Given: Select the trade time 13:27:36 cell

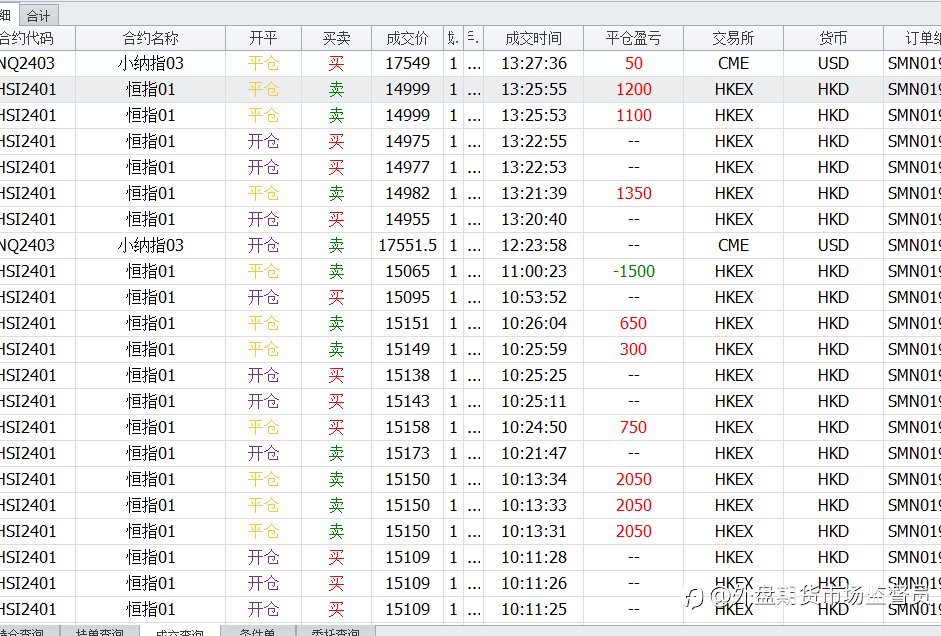Looking at the screenshot, I should (534, 64).
